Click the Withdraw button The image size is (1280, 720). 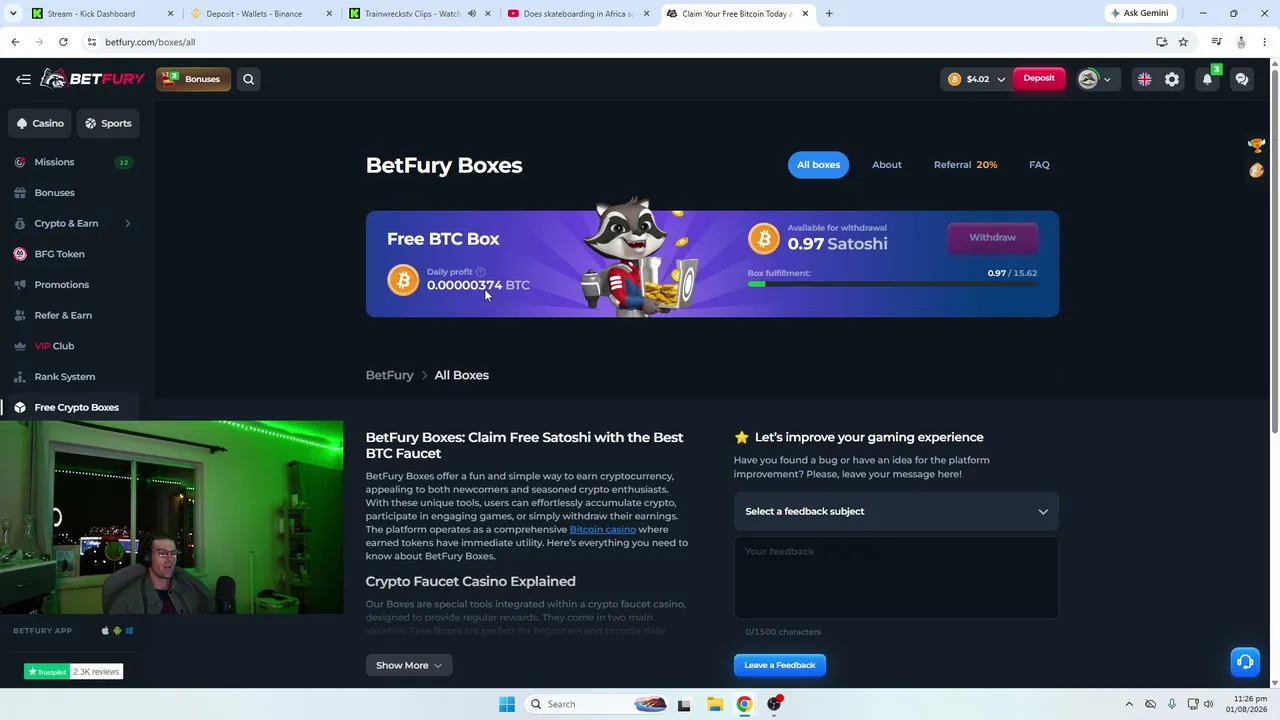tap(992, 238)
